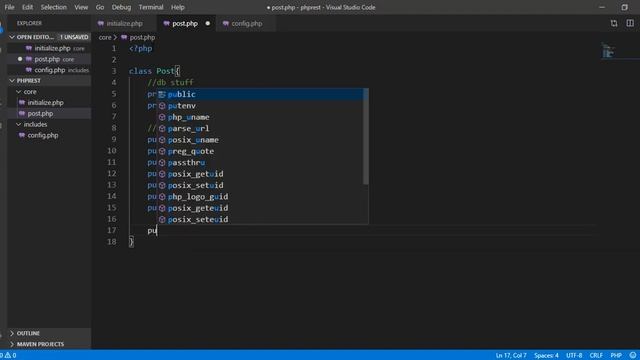The height and width of the screenshot is (360, 640).
Task: Click the 'Ln 17, Col 7' cursor position
Action: [511, 356]
